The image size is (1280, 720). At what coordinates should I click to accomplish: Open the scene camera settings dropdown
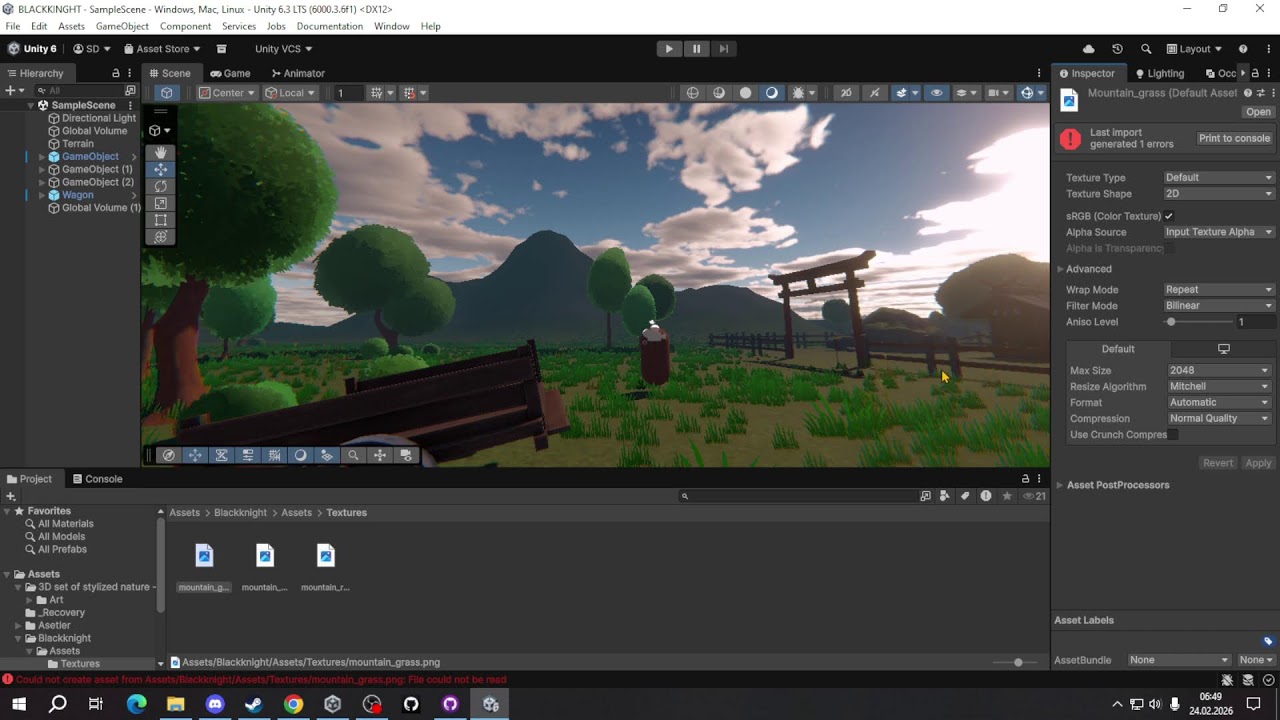[998, 93]
